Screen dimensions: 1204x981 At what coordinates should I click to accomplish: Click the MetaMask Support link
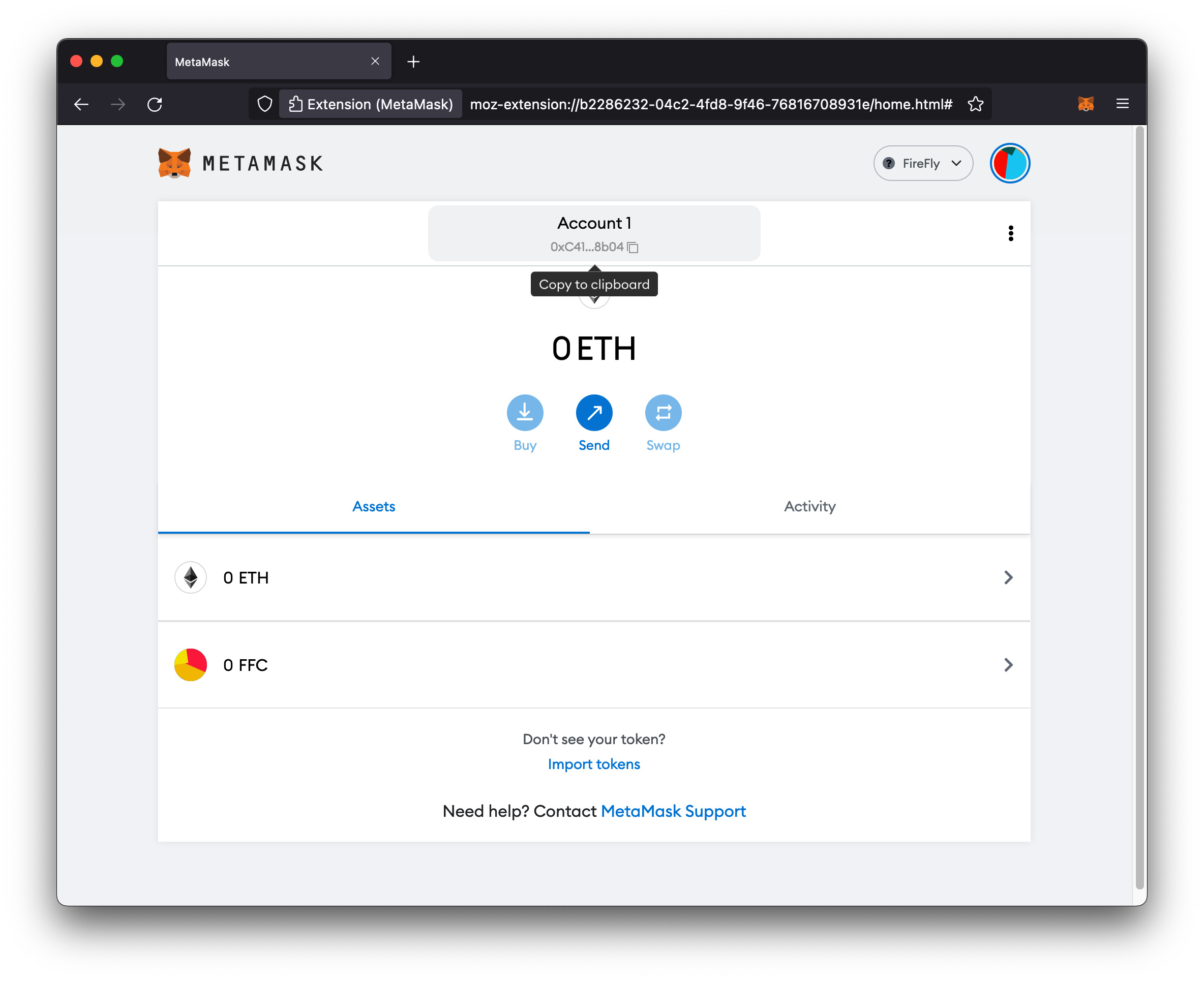tap(673, 810)
